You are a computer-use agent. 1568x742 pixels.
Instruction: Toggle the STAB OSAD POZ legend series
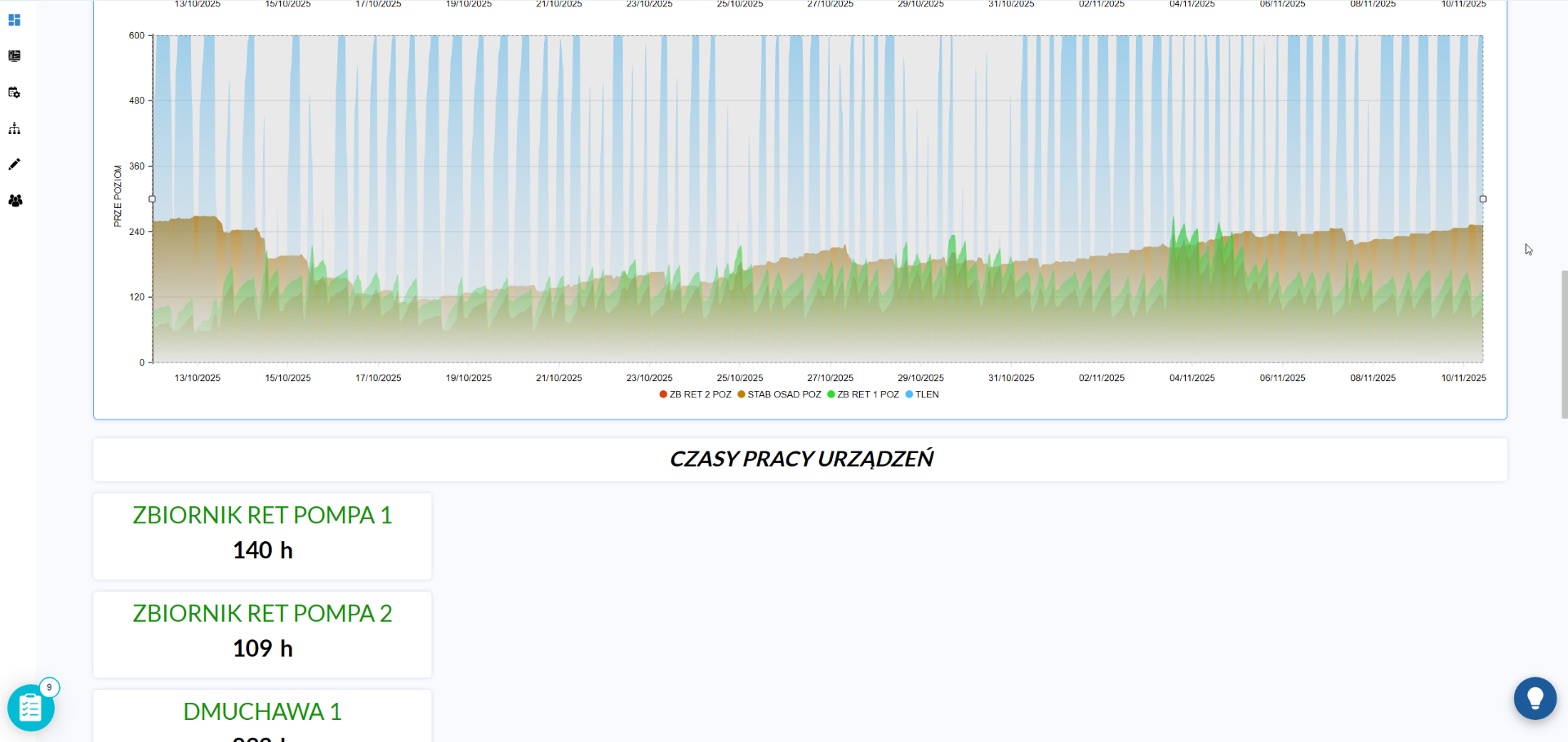779,394
